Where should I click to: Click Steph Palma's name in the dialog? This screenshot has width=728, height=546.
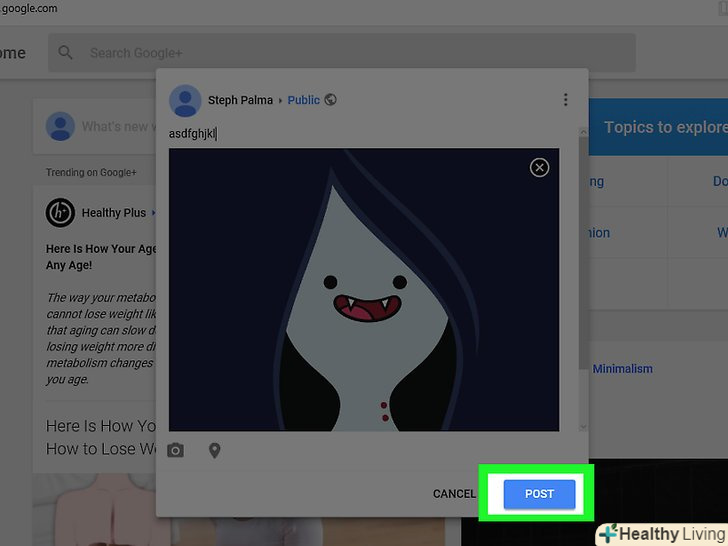[240, 100]
